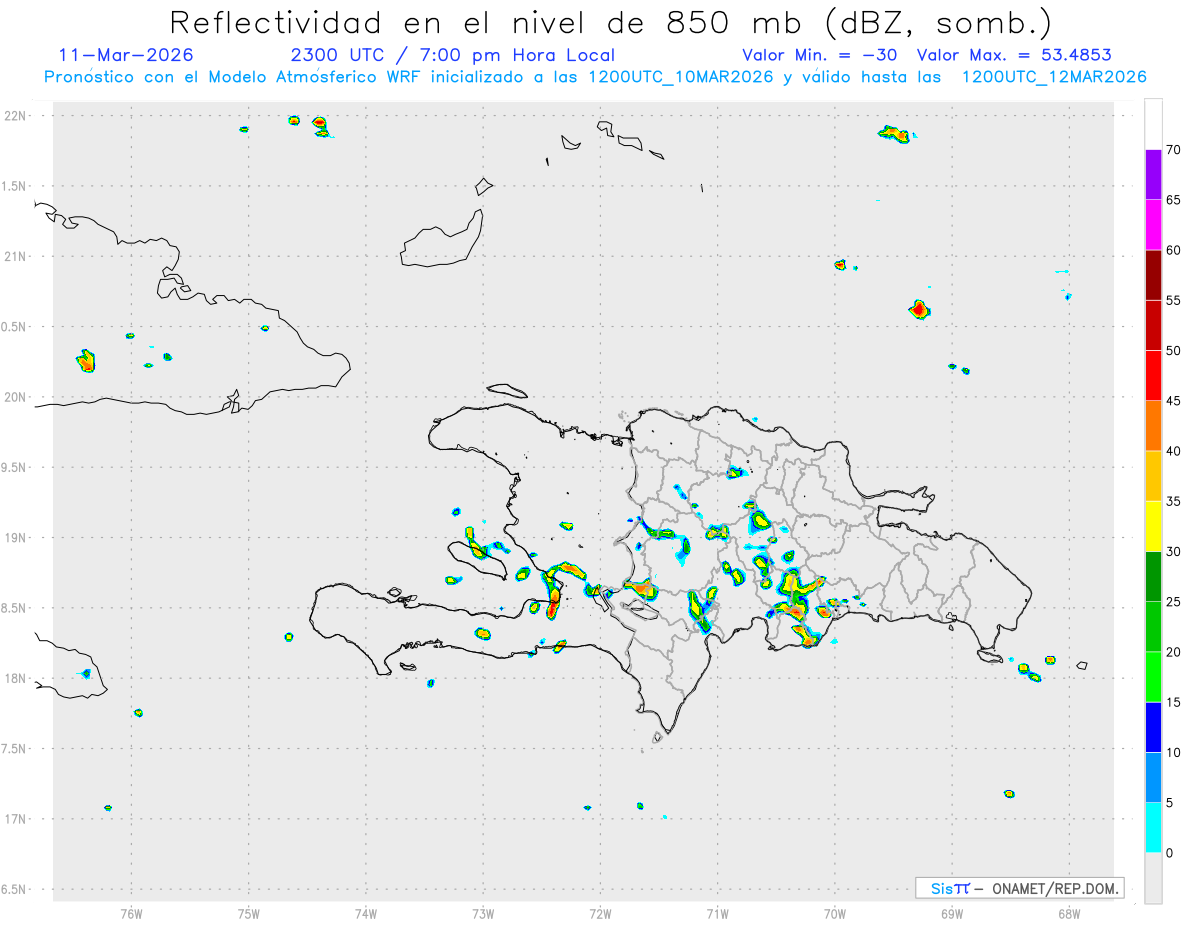Click the '71W' longitude label

pos(717,914)
